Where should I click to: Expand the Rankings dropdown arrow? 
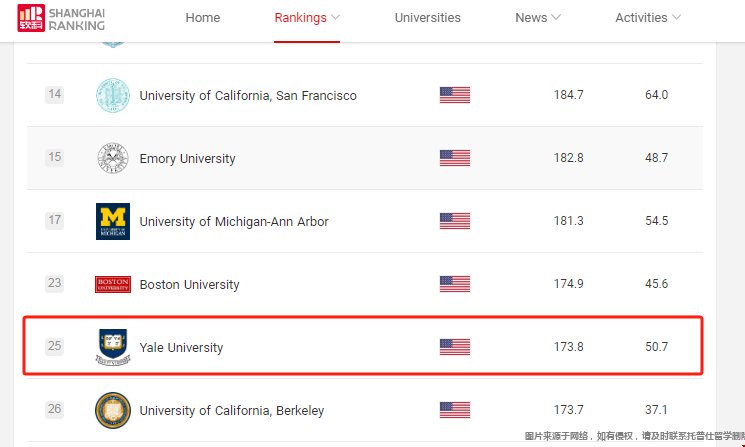[x=335, y=18]
